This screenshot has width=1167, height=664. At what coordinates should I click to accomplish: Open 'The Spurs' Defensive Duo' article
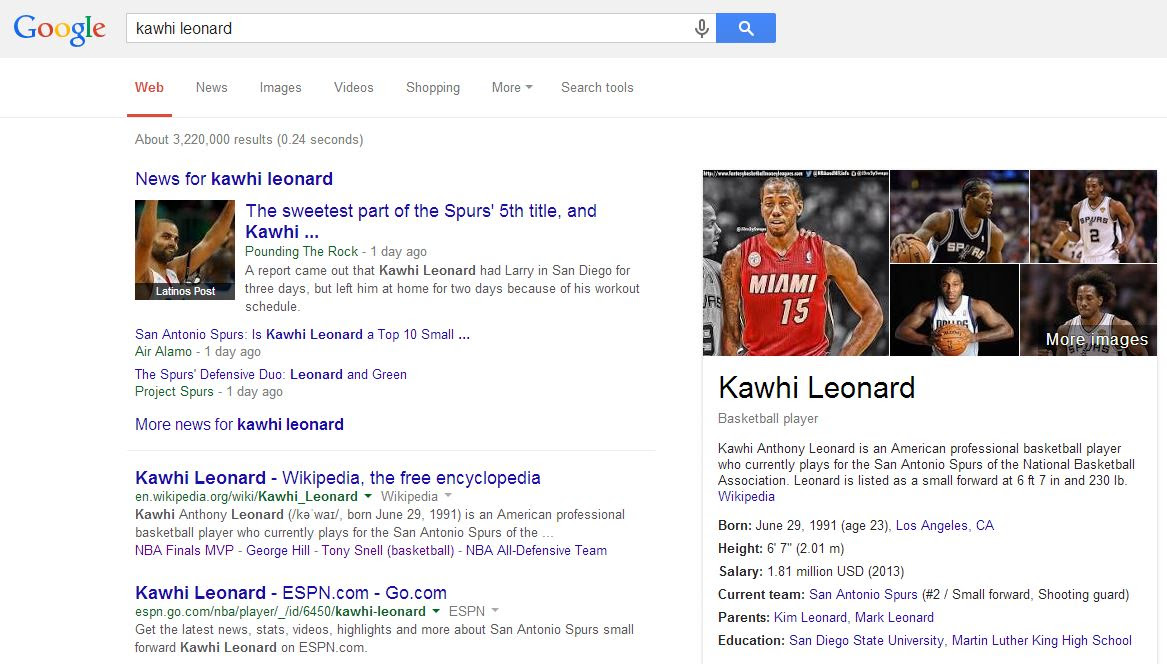pyautogui.click(x=271, y=374)
